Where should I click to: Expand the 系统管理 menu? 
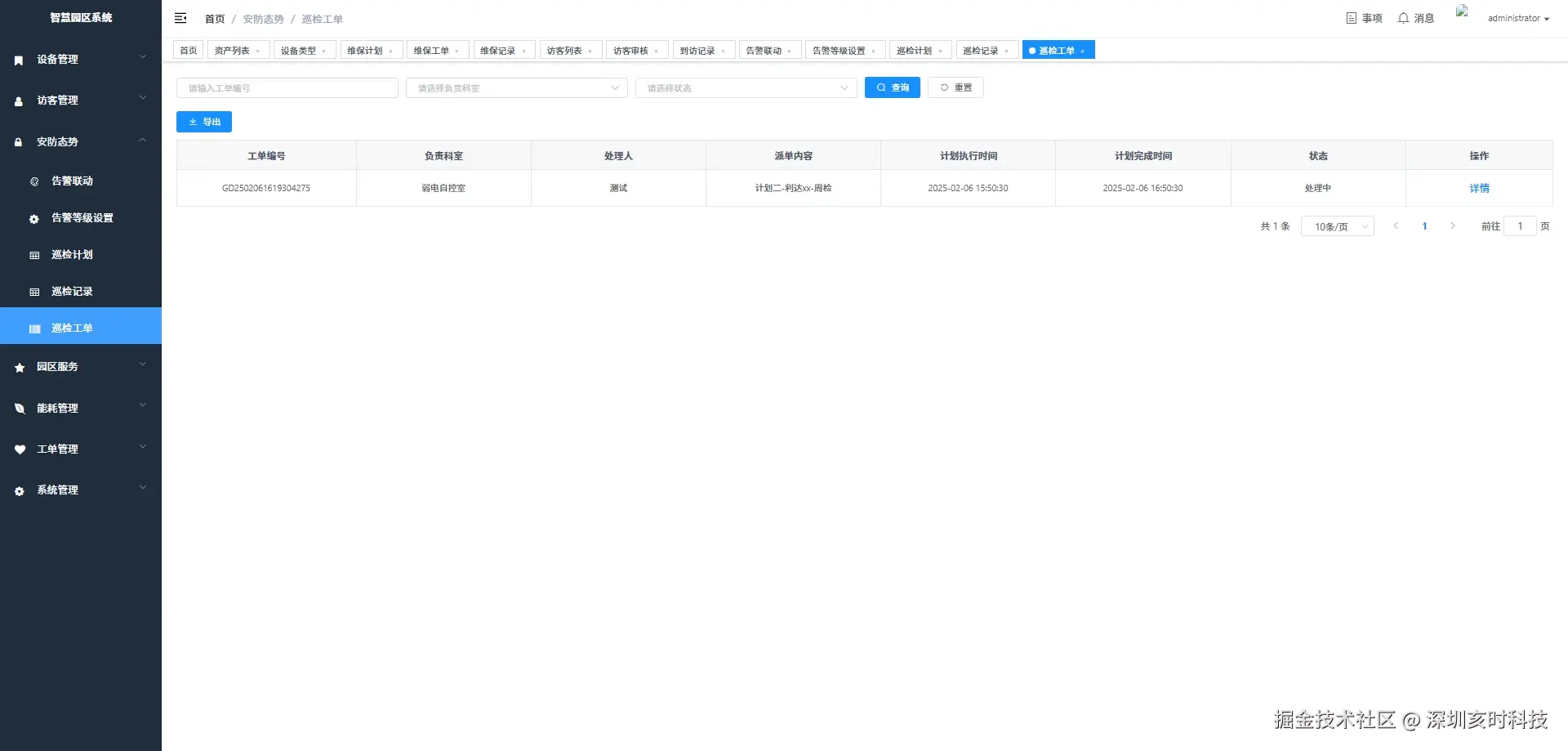click(143, 488)
